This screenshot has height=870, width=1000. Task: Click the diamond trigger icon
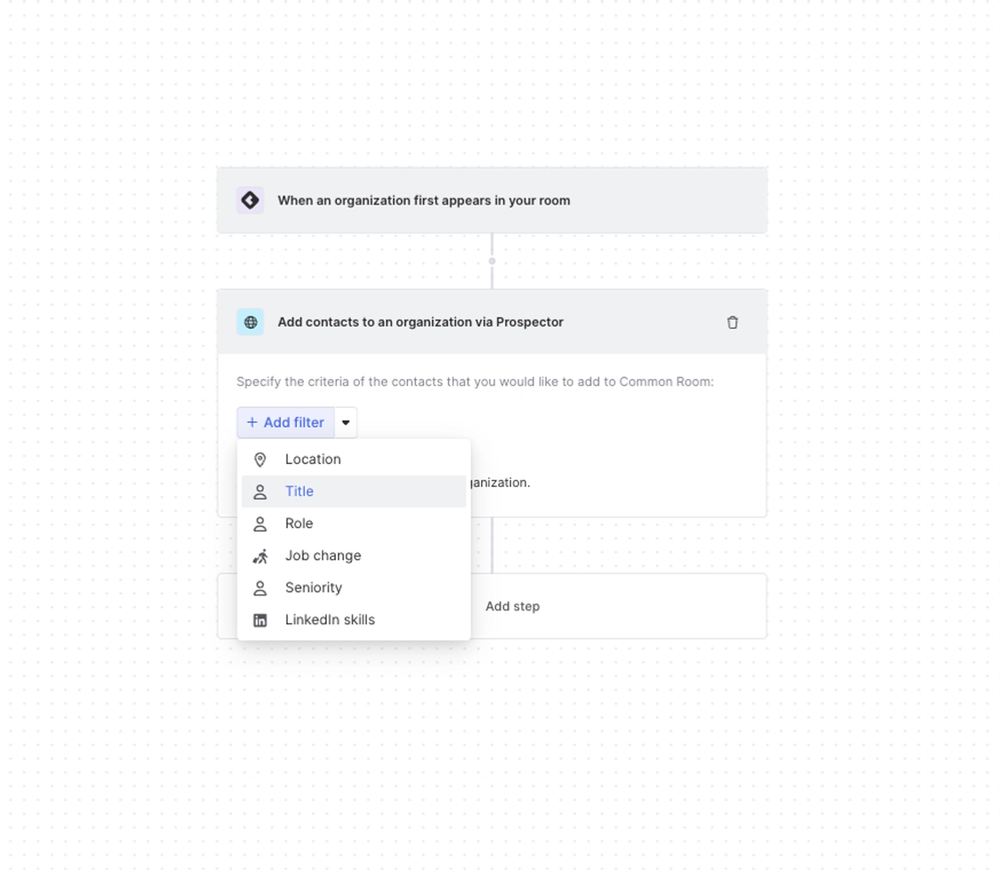pyautogui.click(x=250, y=200)
